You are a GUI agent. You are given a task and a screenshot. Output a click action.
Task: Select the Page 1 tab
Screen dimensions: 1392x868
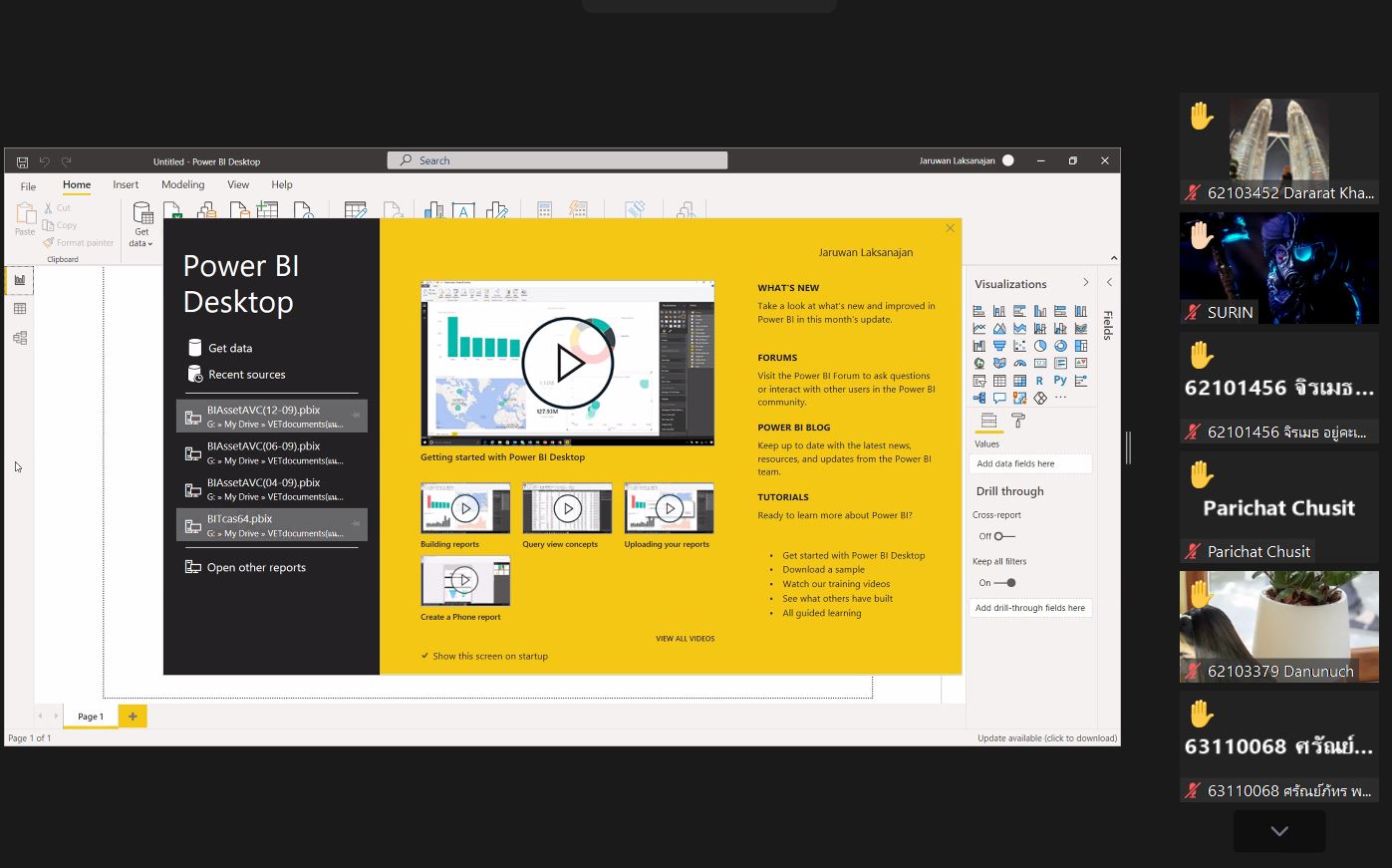[91, 716]
